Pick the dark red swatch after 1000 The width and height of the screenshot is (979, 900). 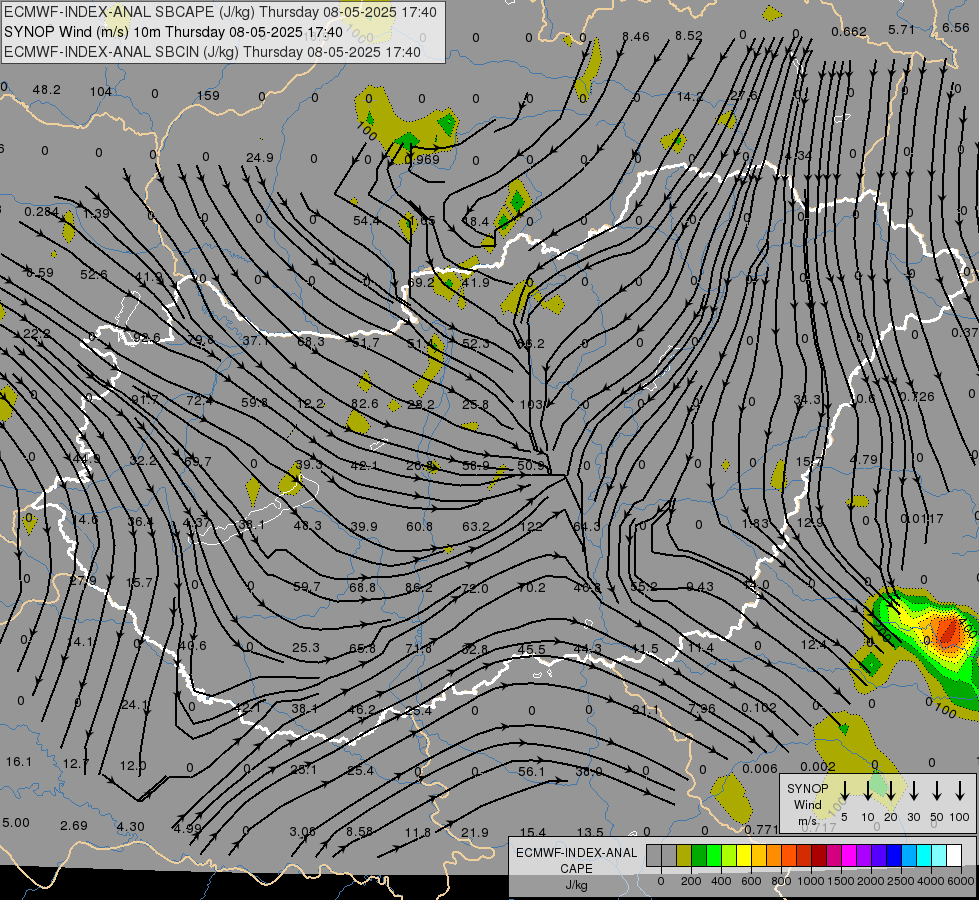[x=819, y=856]
